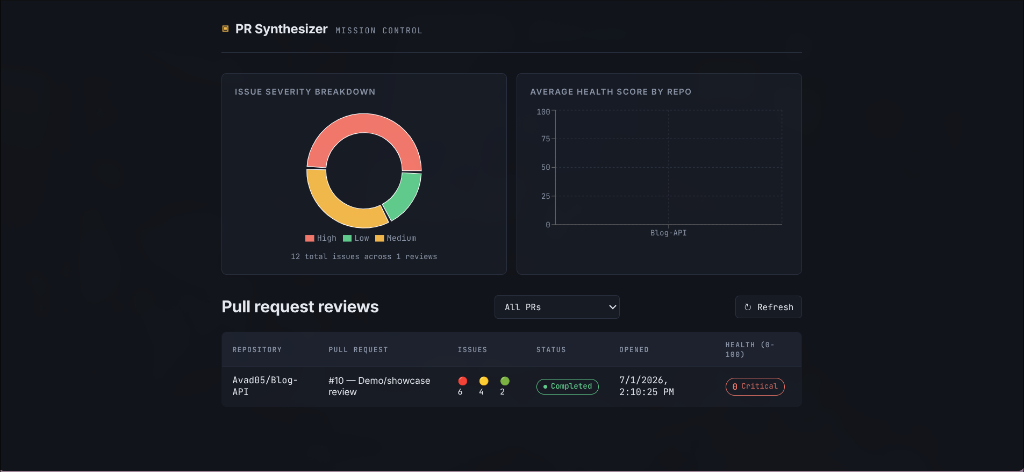Click the Health column header
This screenshot has width=1024, height=472.
tap(749, 349)
